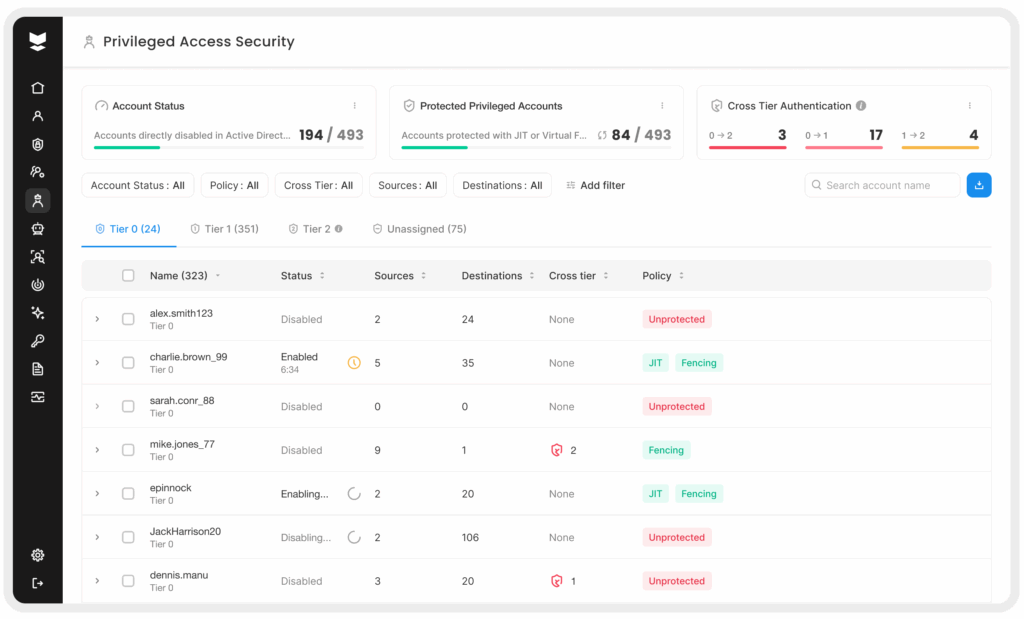Click the logout icon in the sidebar

pyautogui.click(x=38, y=583)
